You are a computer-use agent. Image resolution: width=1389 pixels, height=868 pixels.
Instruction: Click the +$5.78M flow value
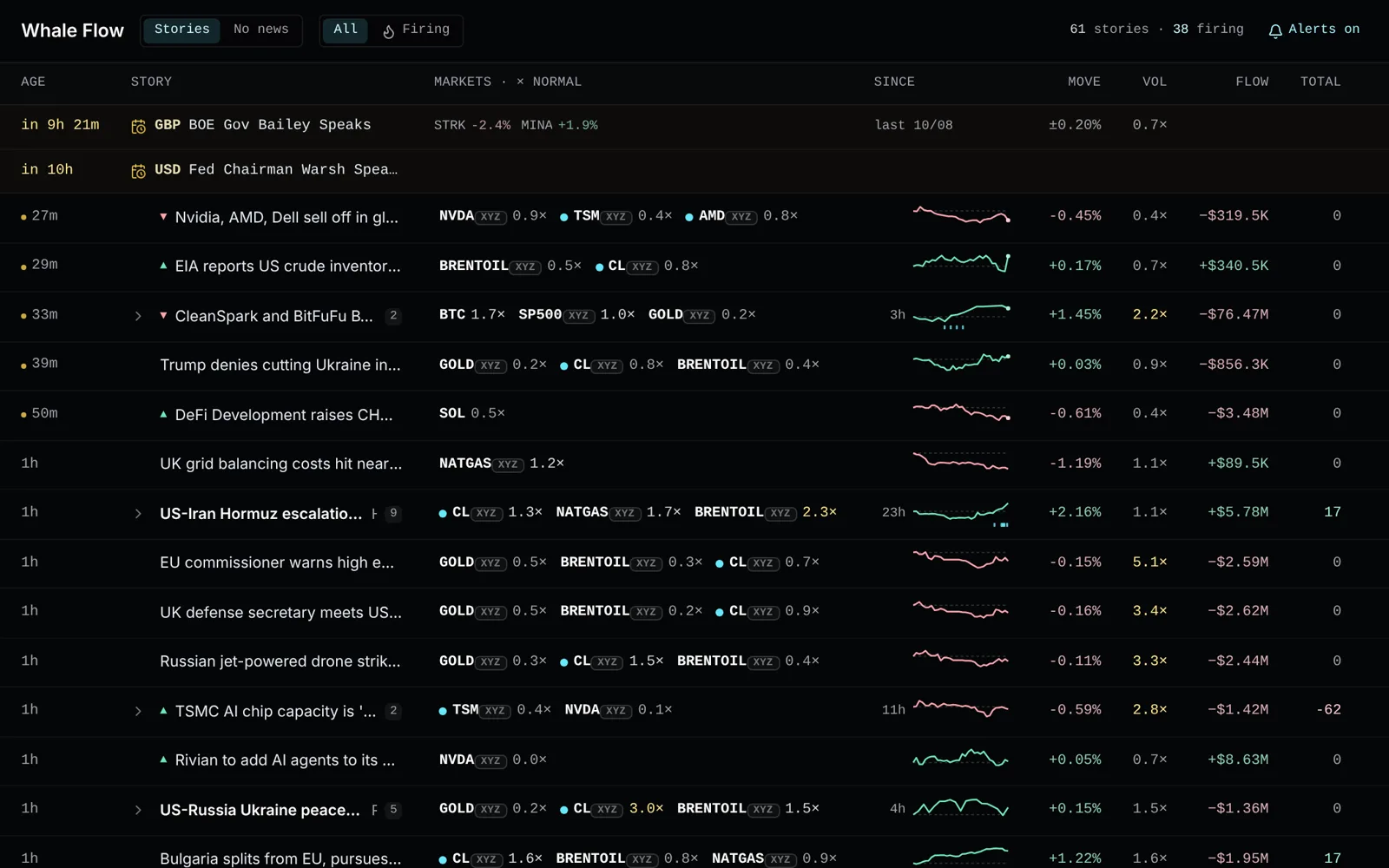(x=1238, y=512)
